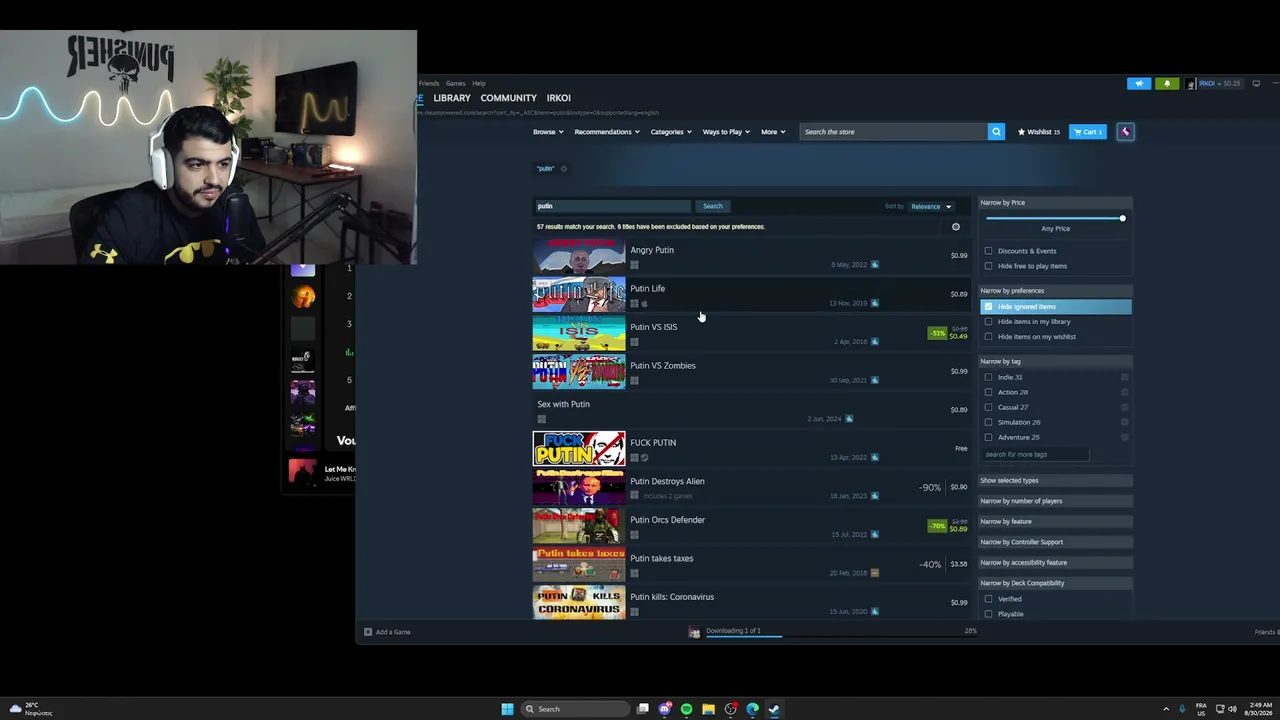Image resolution: width=1280 pixels, height=720 pixels.
Task: Open the Friends menu
Action: click(x=429, y=83)
